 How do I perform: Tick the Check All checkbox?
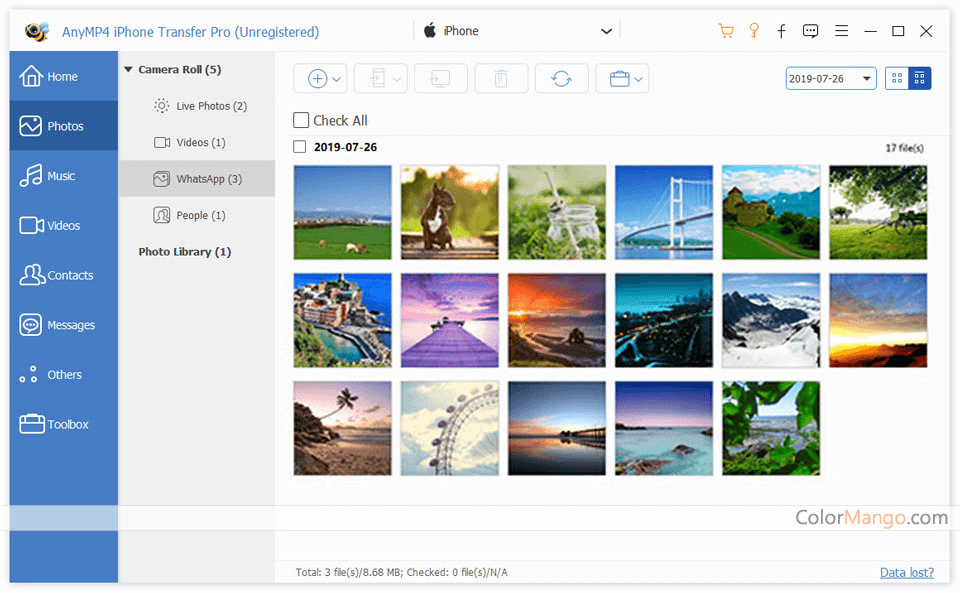(301, 121)
